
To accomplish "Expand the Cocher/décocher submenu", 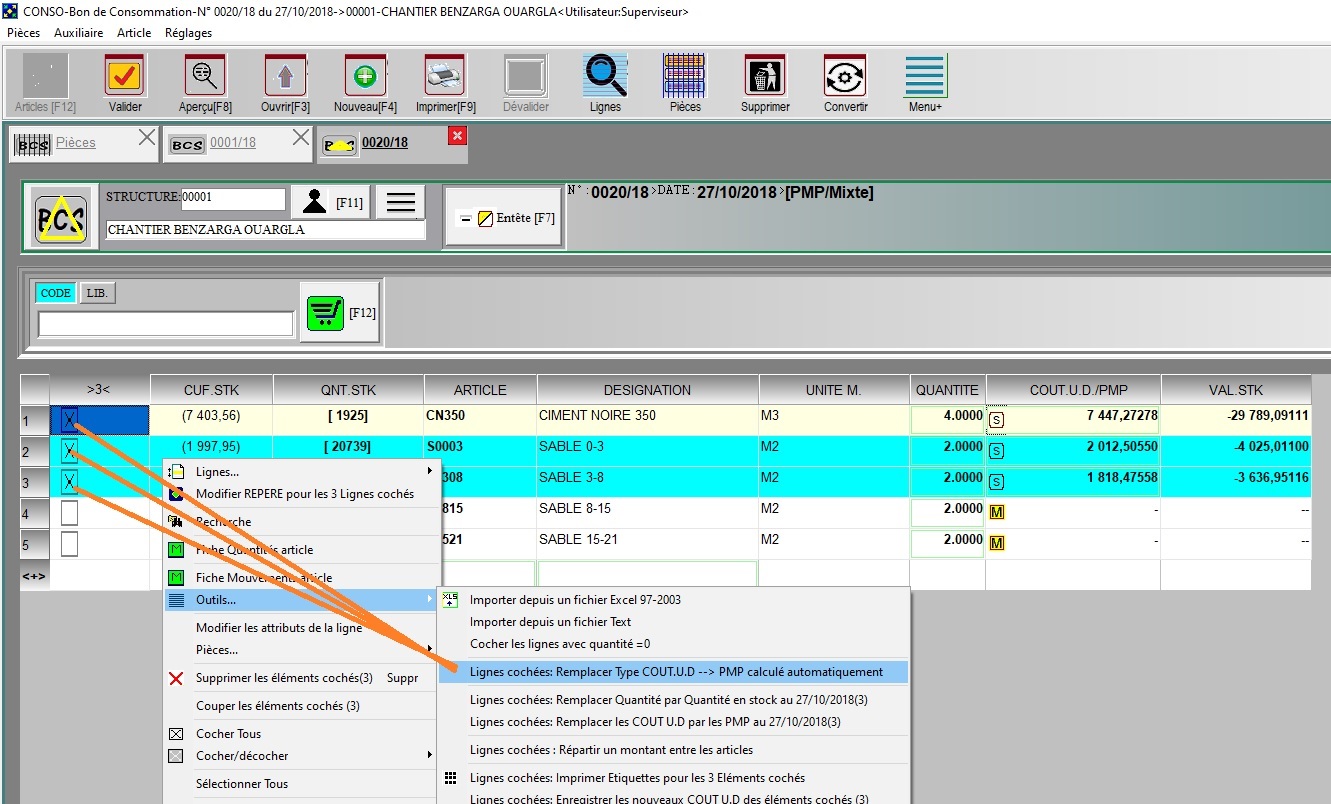I will tap(300, 755).
